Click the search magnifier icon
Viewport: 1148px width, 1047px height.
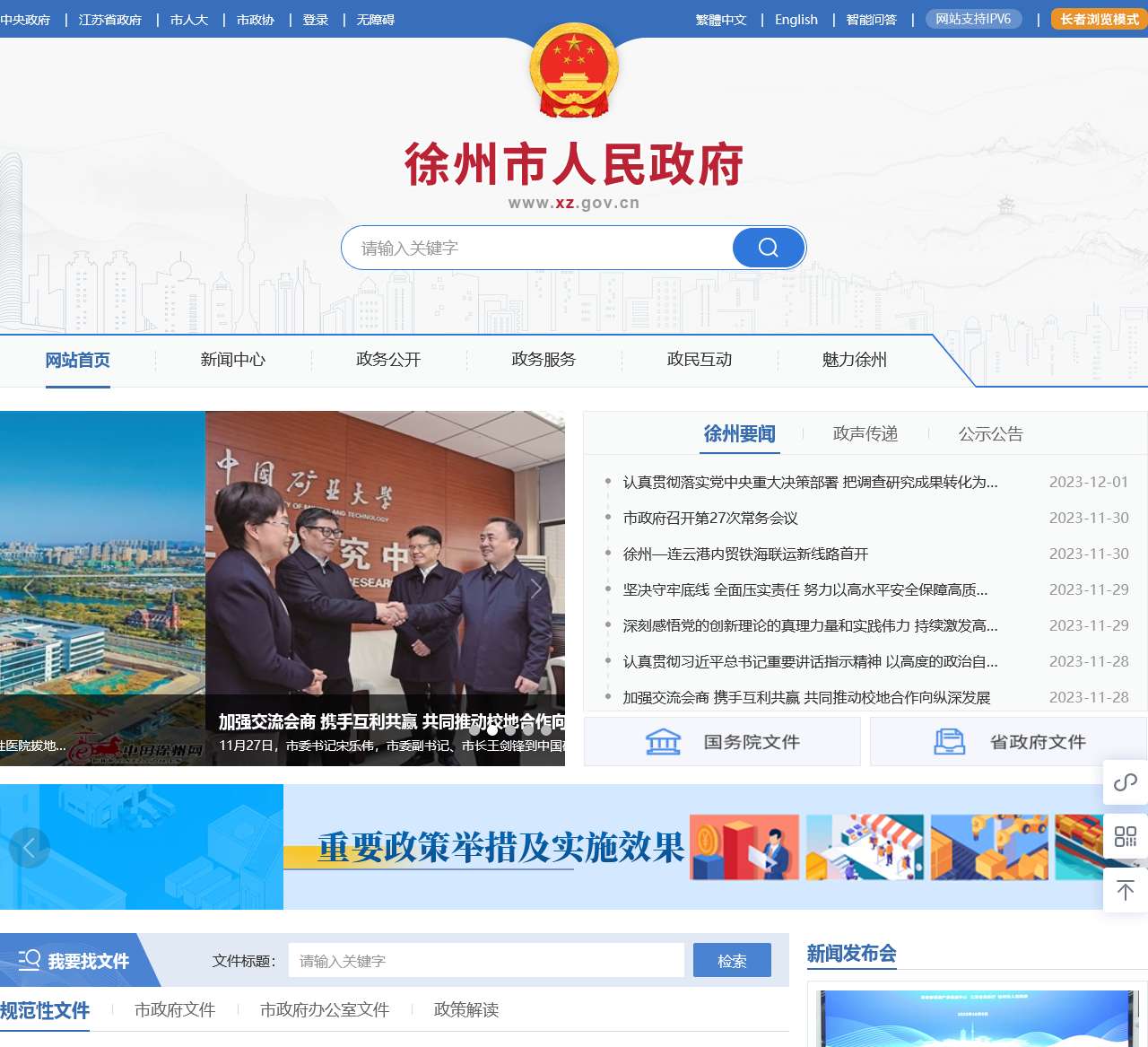coord(767,248)
